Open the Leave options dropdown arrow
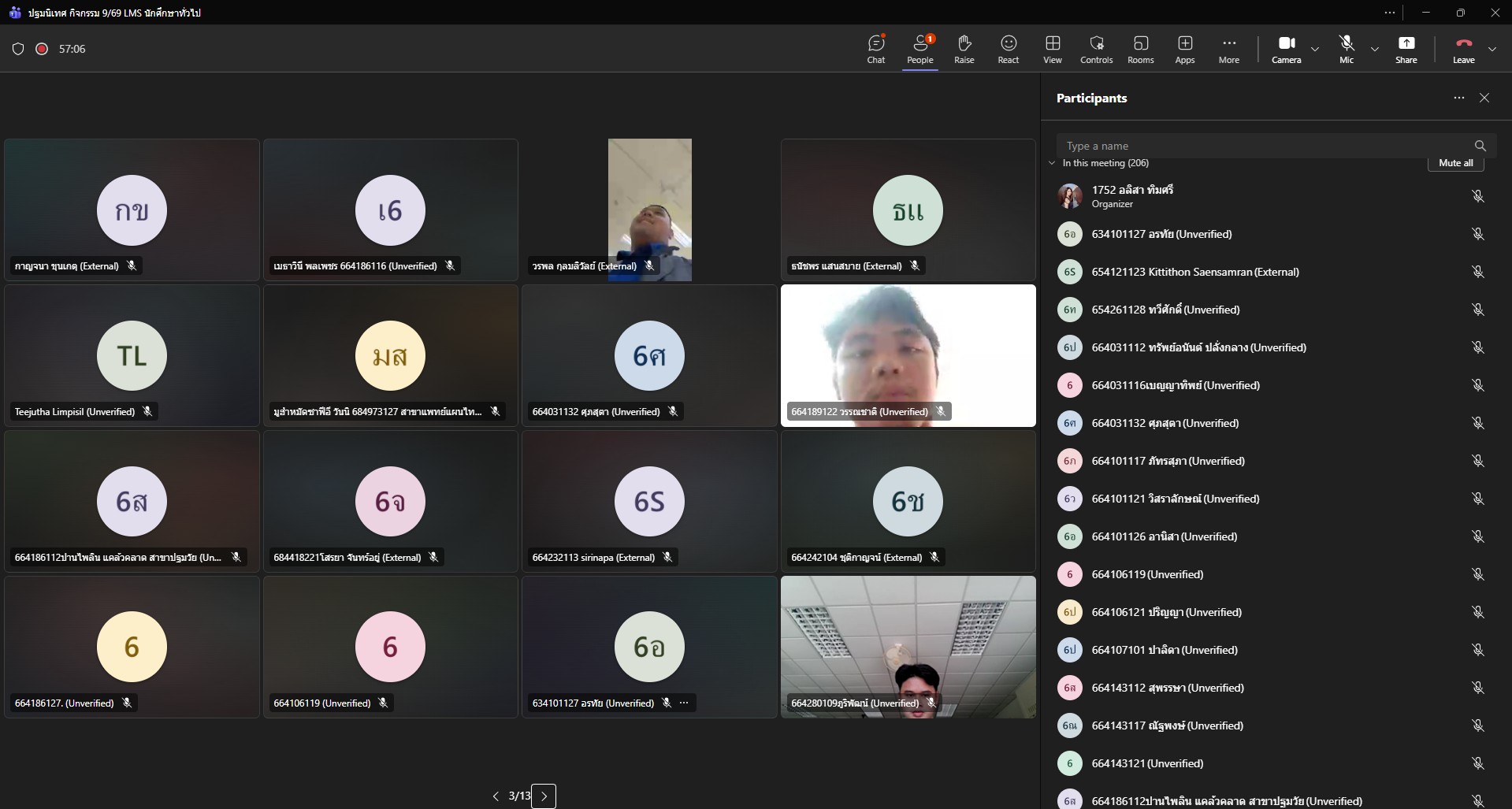 1492,49
